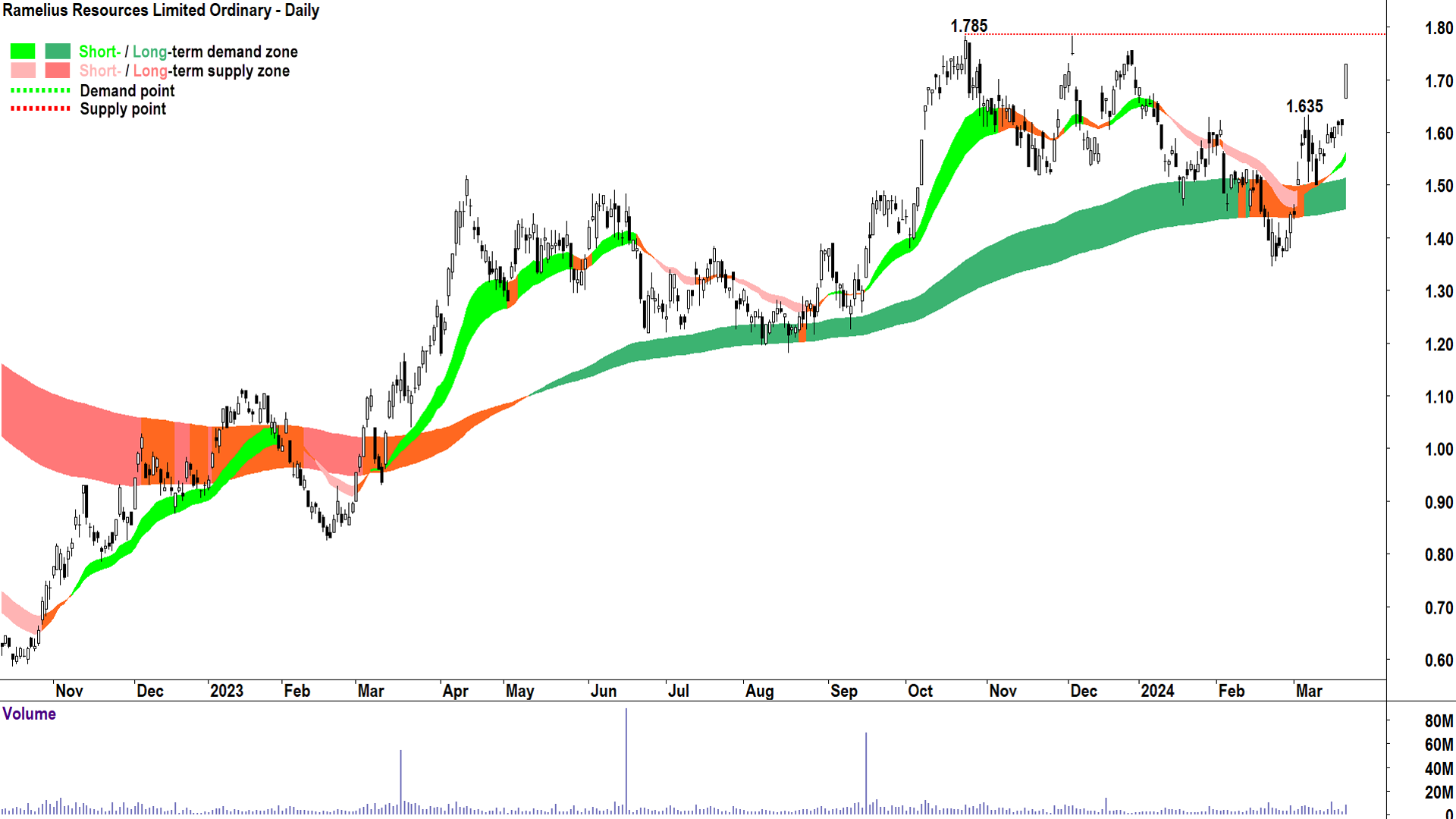Click the 1.785 supply point label
The width and height of the screenshot is (1456, 819).
pyautogui.click(x=968, y=27)
